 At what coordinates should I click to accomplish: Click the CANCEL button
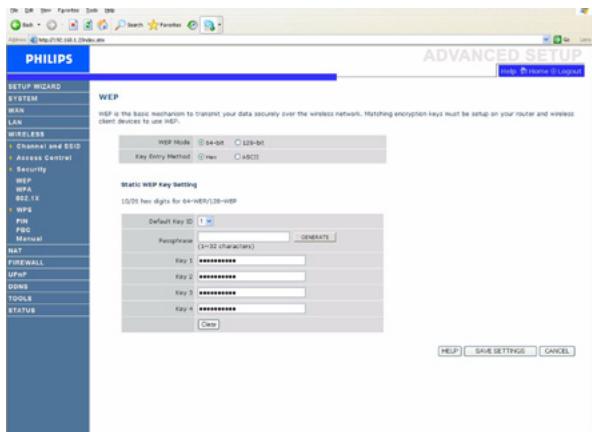point(557,351)
